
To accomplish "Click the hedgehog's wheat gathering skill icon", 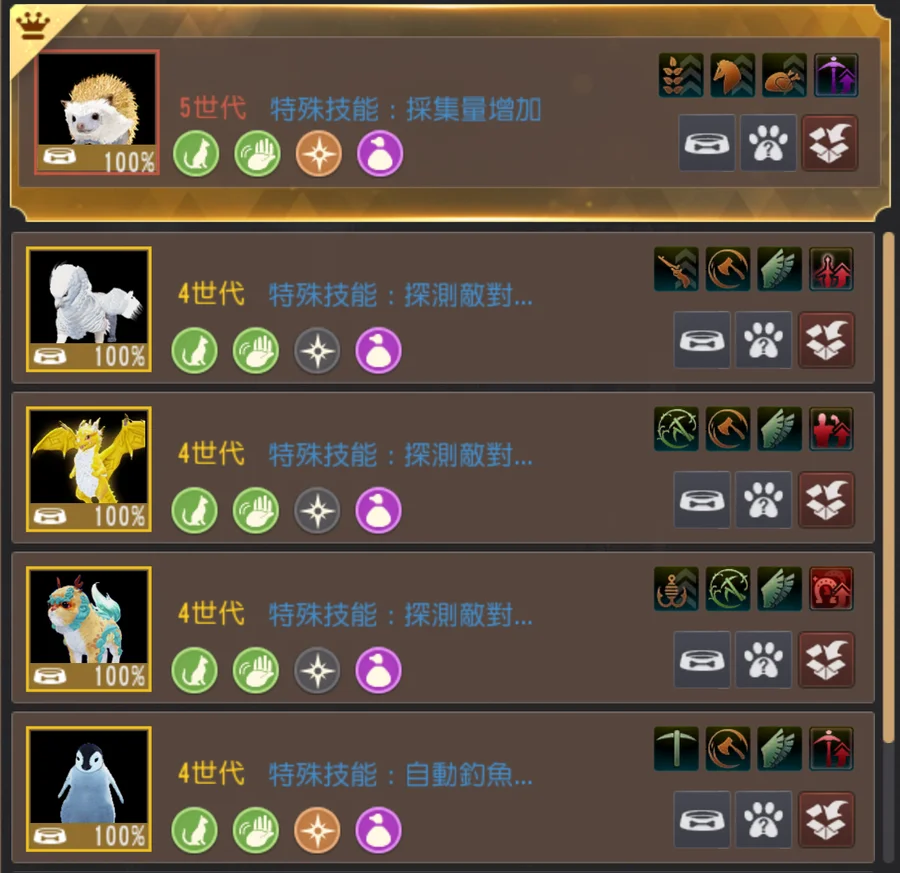I will [681, 75].
